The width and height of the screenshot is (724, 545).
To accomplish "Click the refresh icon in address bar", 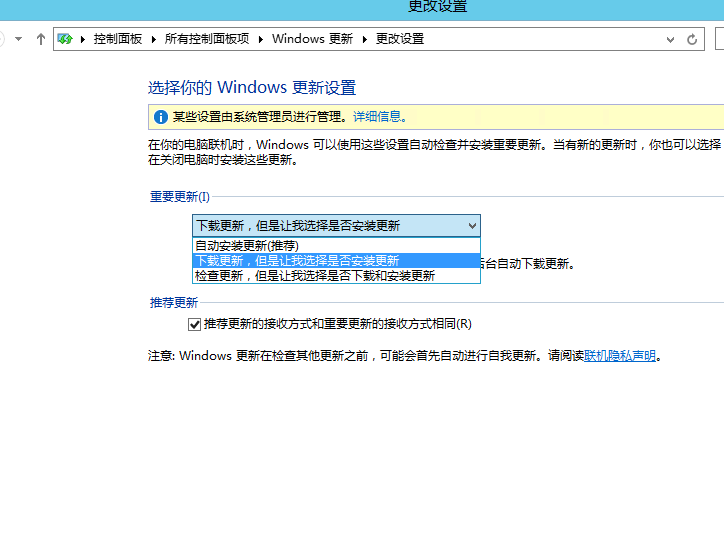I will point(692,39).
